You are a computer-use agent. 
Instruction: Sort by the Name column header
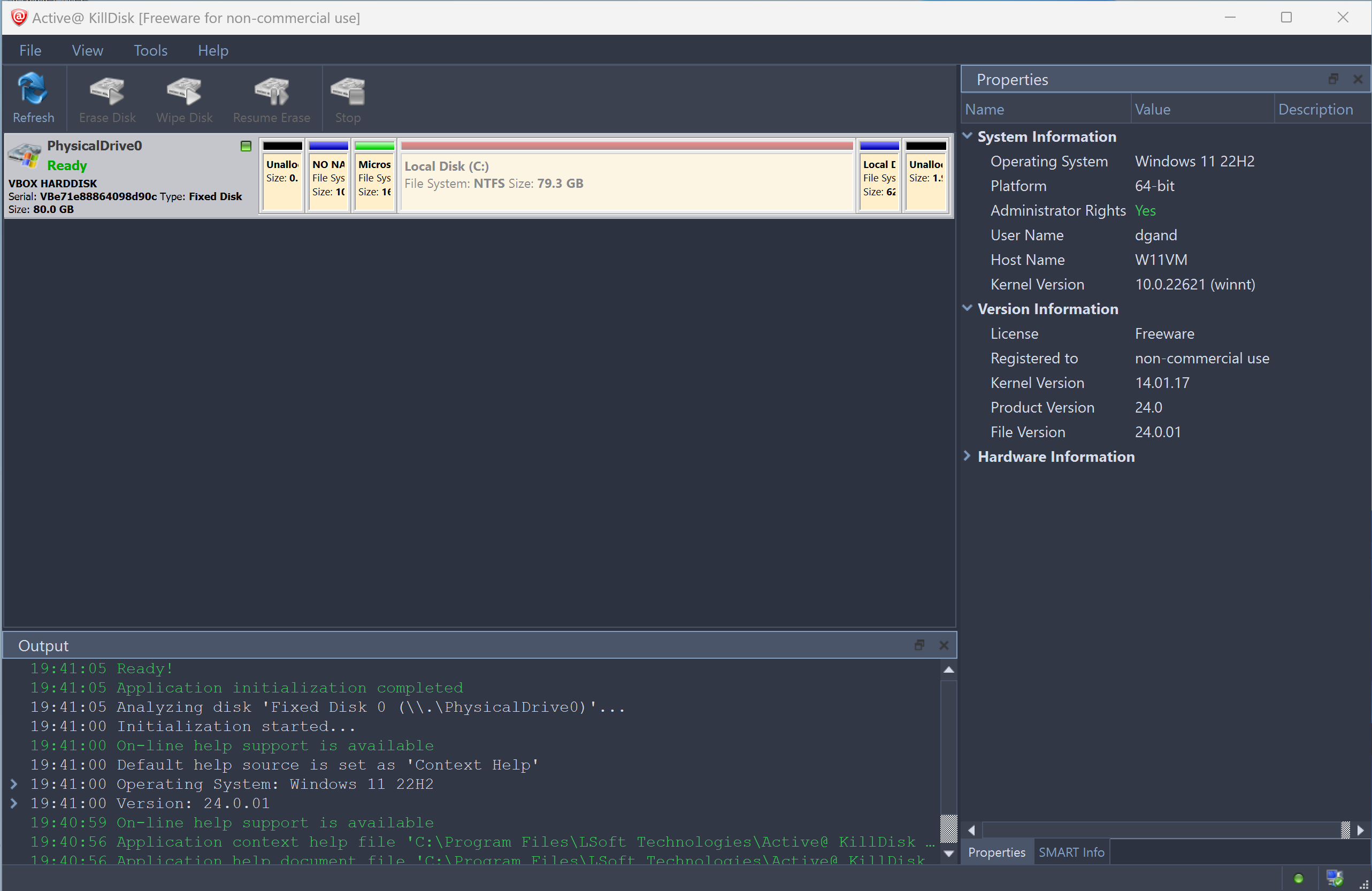click(x=1046, y=110)
